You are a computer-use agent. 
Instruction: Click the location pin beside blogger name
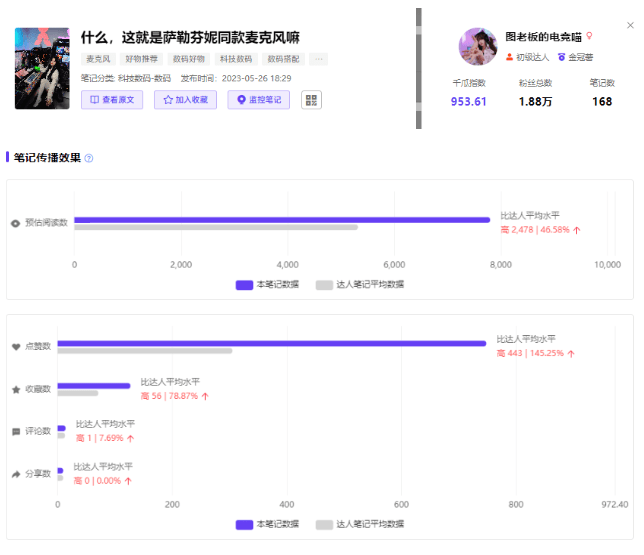589,36
